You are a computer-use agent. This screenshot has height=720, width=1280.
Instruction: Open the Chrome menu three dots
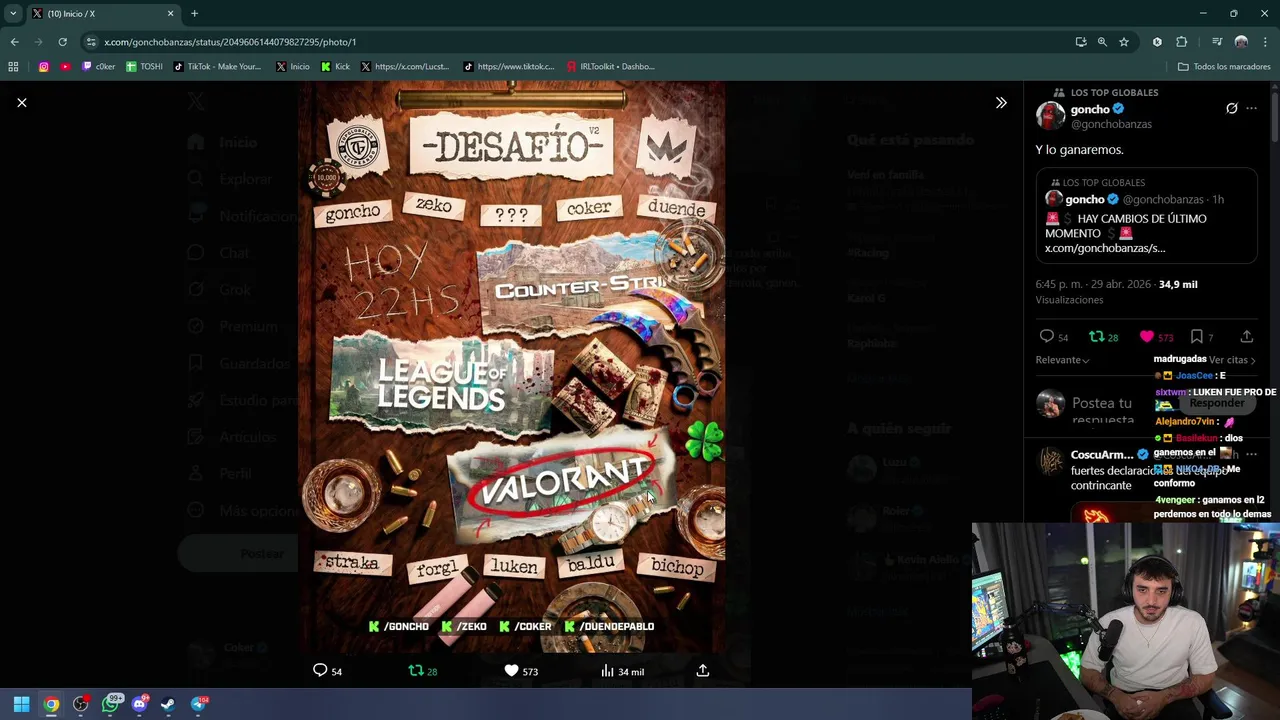click(1265, 42)
